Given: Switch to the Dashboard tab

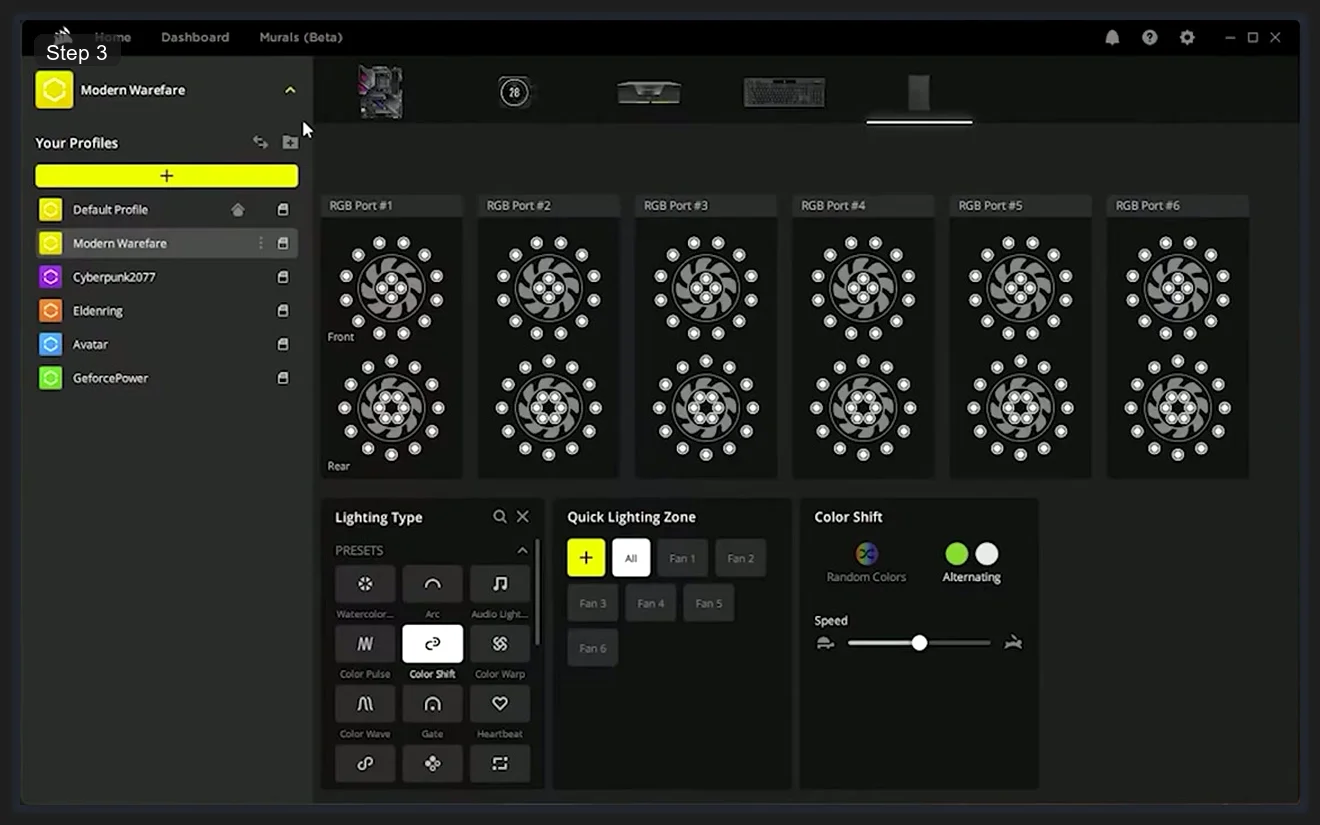Looking at the screenshot, I should click(x=195, y=37).
